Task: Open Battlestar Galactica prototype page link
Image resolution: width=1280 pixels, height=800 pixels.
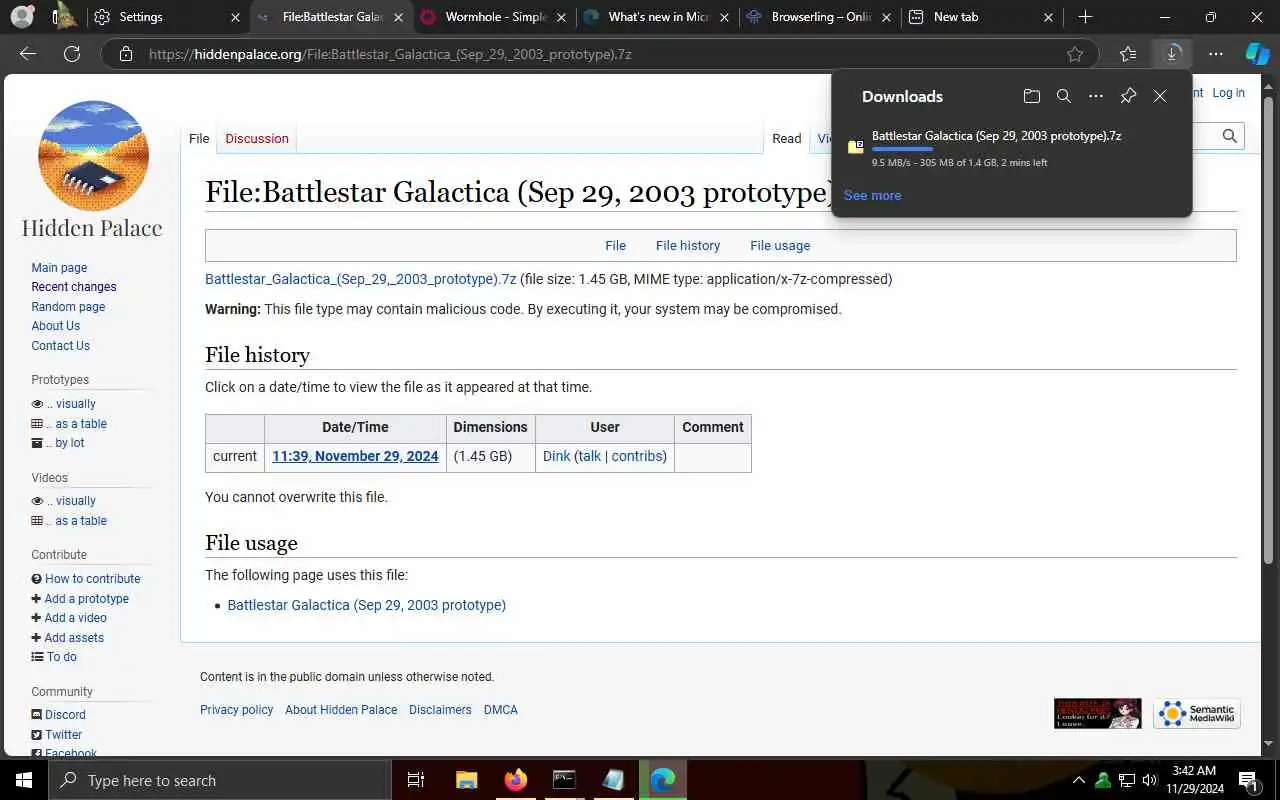Action: (367, 605)
